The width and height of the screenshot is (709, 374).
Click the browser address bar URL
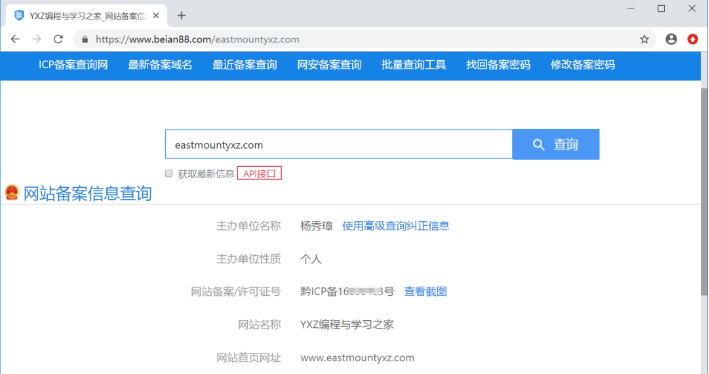coord(197,40)
